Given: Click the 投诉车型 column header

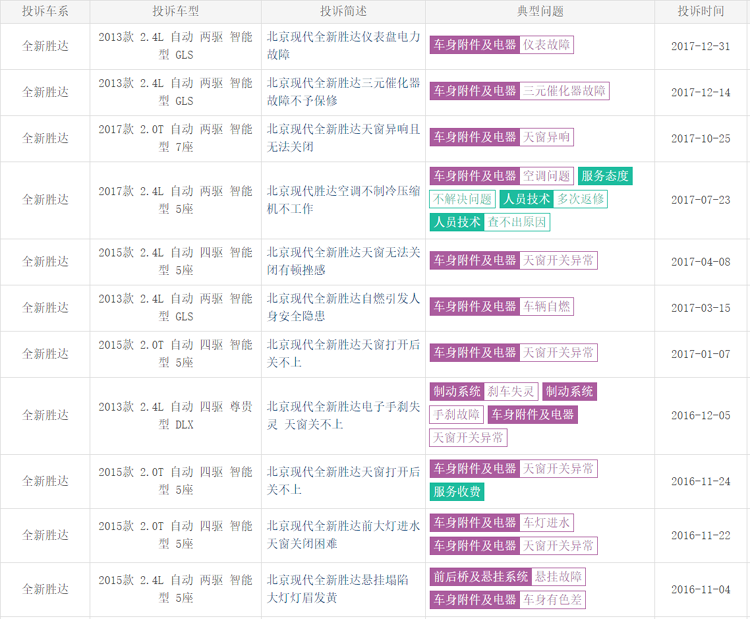Looking at the screenshot, I should click(x=176, y=11).
